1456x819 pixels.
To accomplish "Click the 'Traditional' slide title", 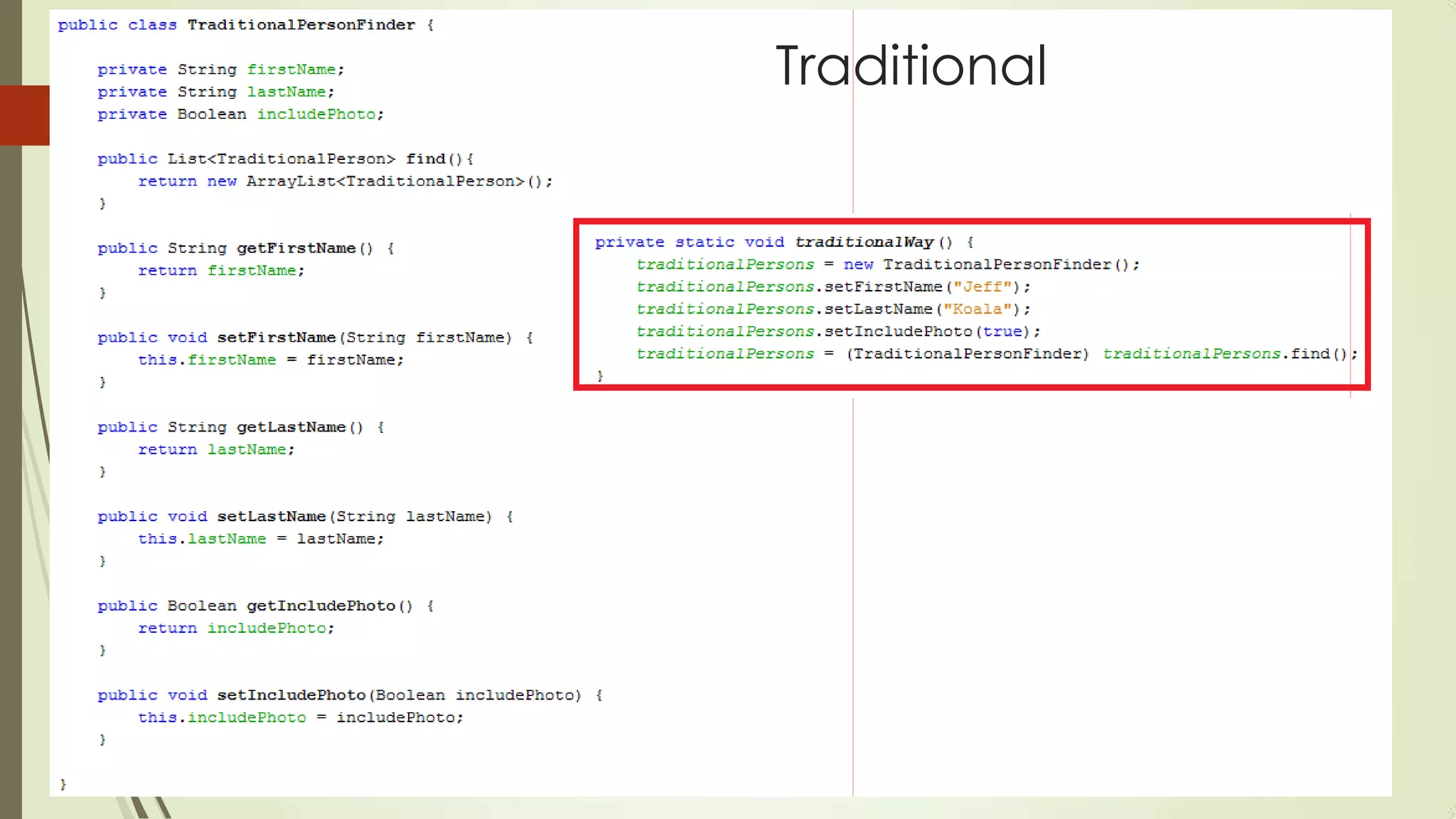I will click(x=911, y=65).
